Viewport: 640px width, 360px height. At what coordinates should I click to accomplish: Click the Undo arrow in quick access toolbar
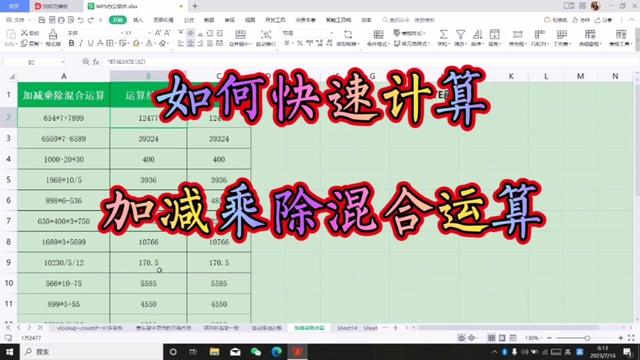coord(80,20)
